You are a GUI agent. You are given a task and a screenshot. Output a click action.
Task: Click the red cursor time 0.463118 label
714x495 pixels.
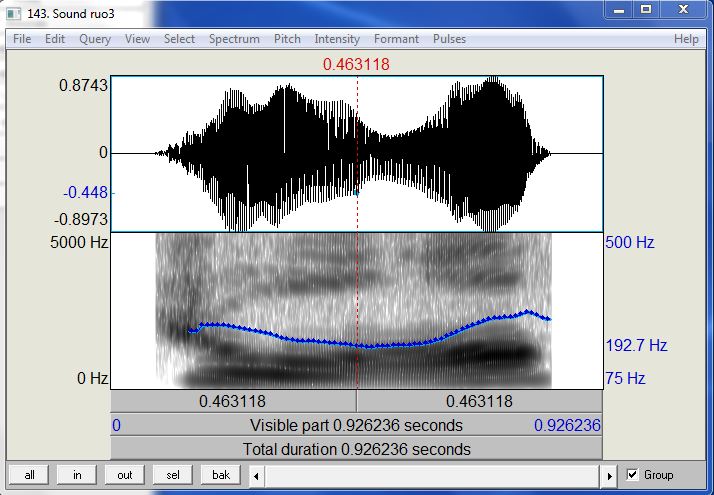click(x=356, y=64)
